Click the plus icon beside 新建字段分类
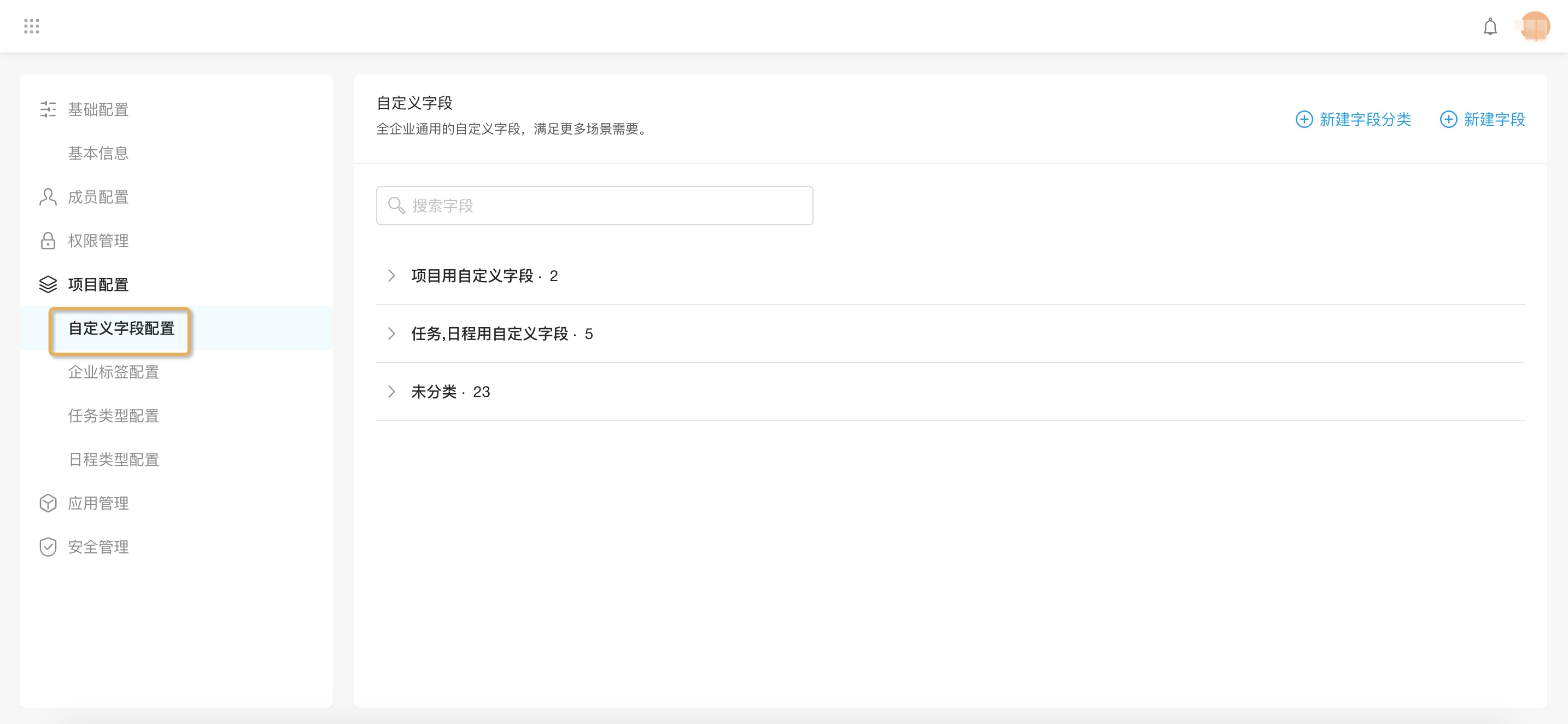 [1304, 119]
